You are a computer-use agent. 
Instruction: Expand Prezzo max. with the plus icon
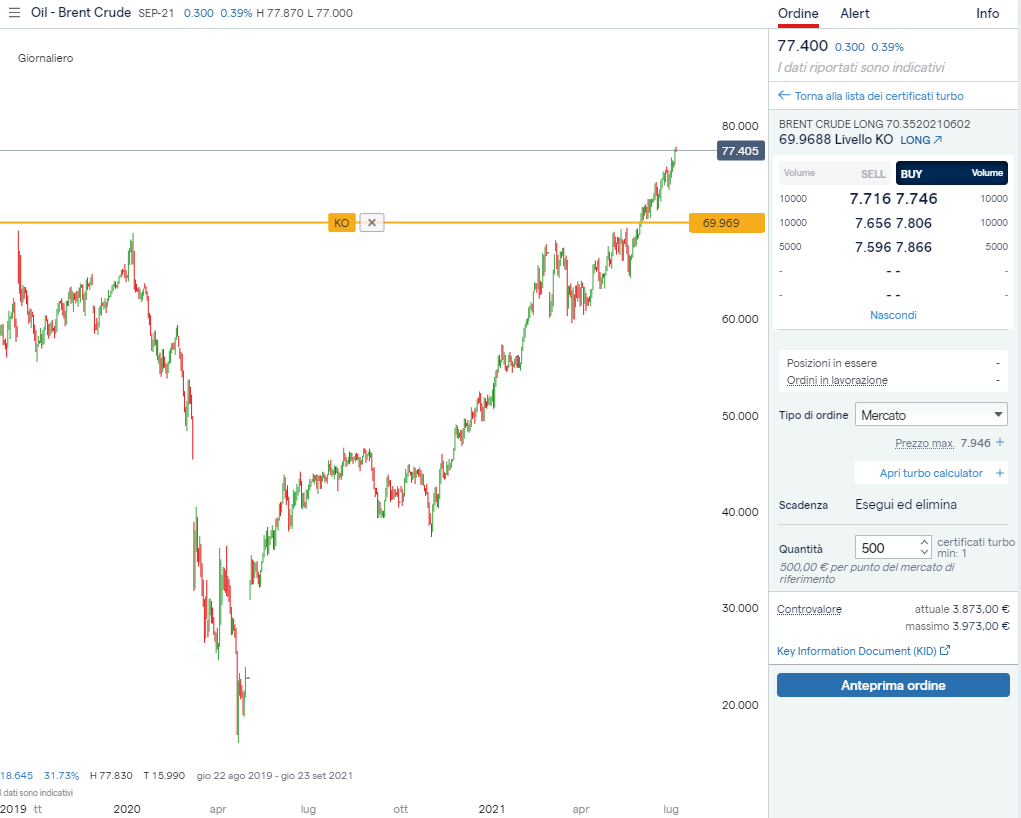tap(1000, 442)
